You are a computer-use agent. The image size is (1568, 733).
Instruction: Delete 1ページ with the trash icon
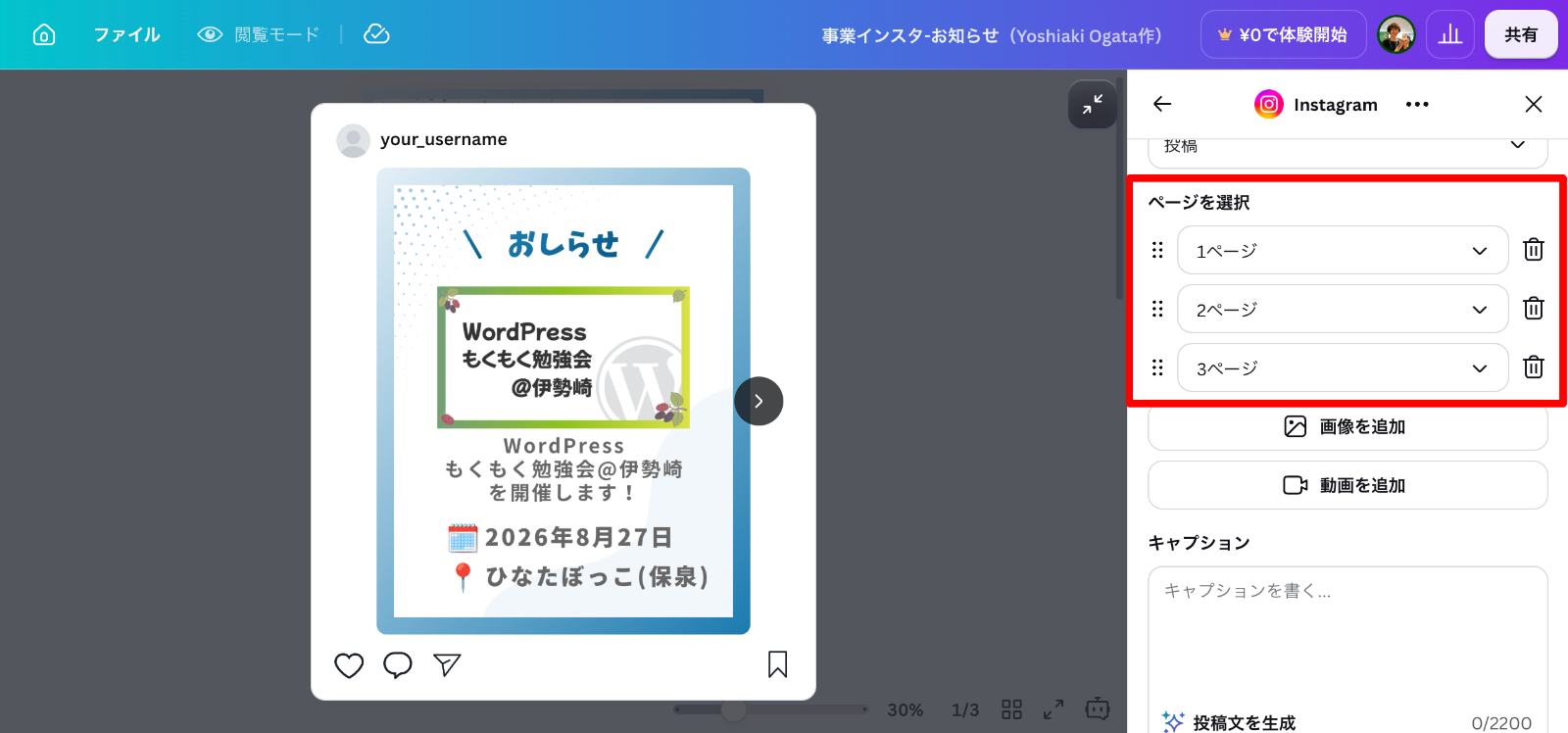(1534, 250)
